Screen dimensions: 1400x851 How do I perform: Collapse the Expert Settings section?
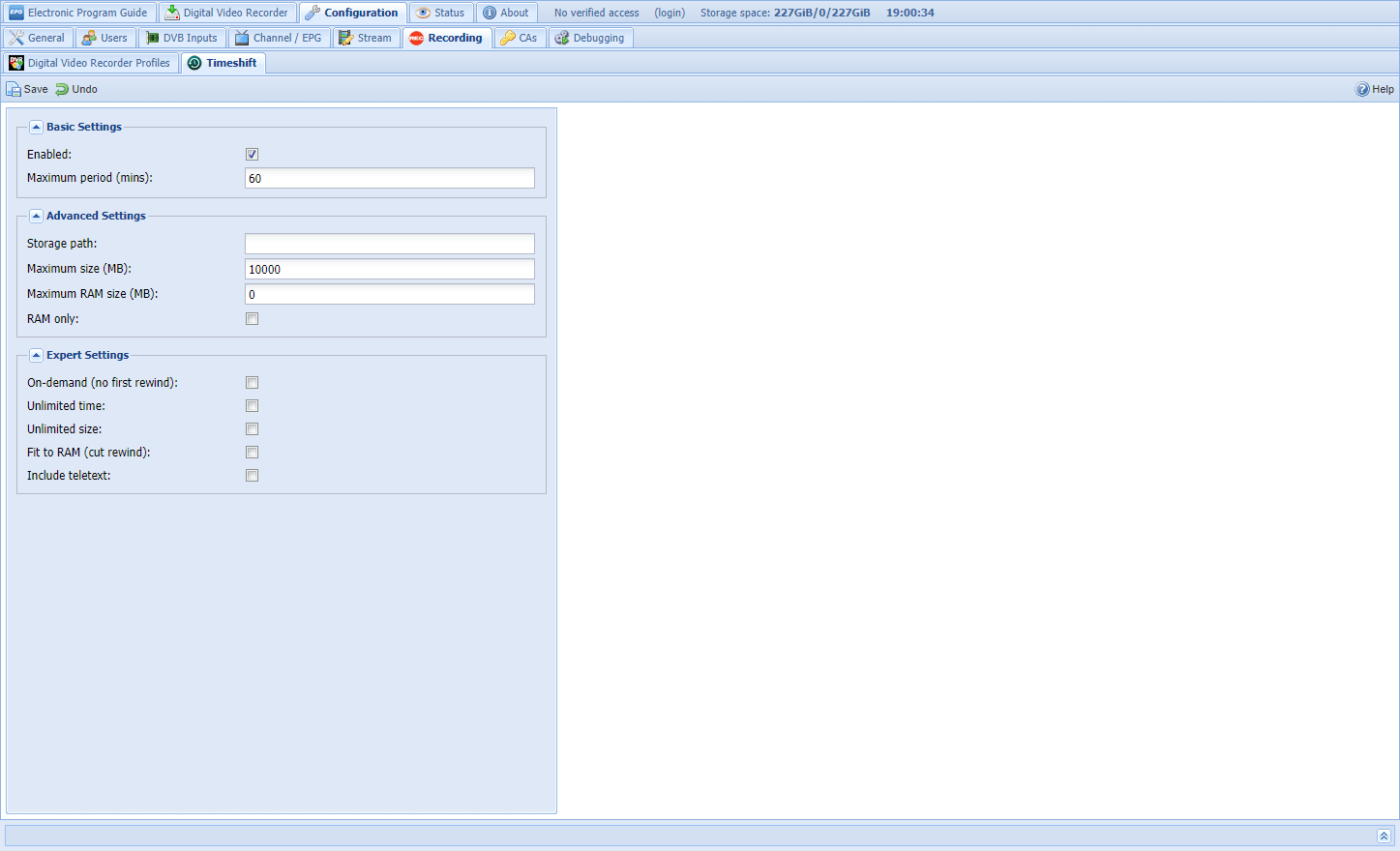coord(36,355)
